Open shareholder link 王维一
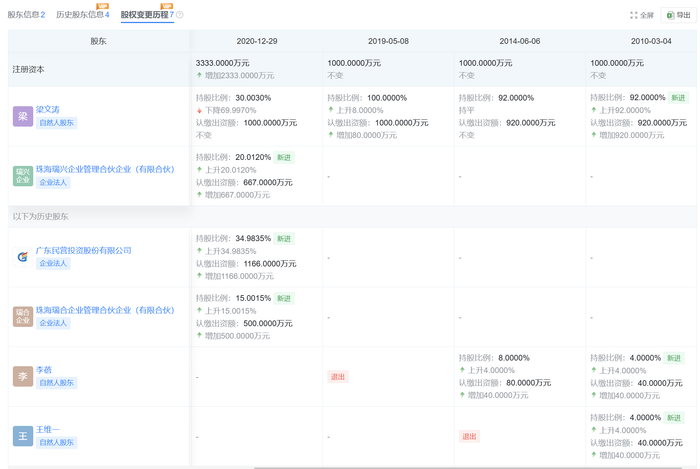 pyautogui.click(x=47, y=429)
